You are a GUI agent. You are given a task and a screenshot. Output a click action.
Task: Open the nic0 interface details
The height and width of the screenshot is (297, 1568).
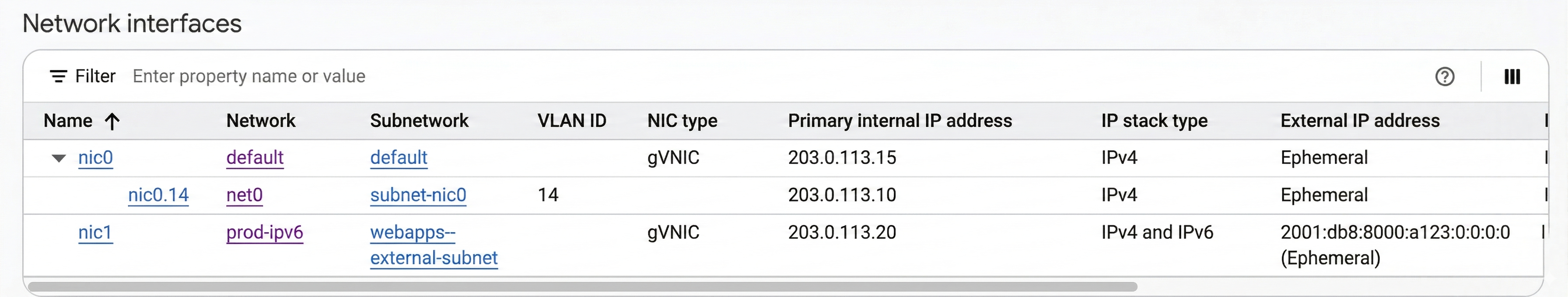tap(96, 158)
